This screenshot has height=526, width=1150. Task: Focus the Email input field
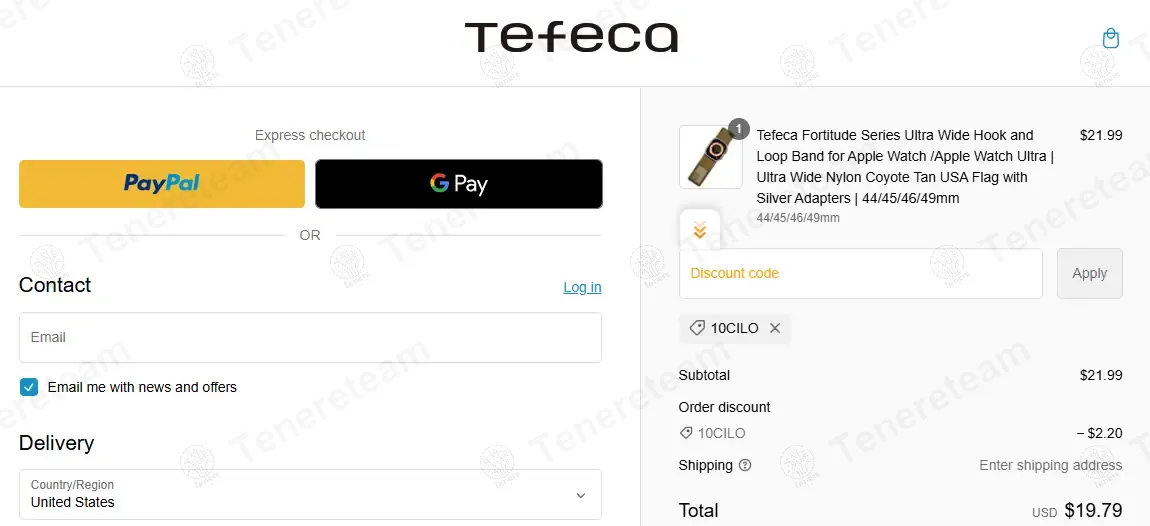(x=310, y=338)
